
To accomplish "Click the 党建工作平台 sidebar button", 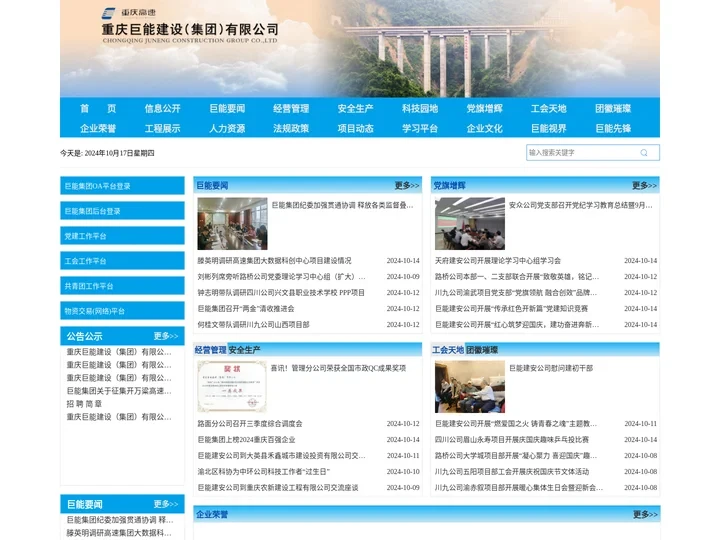I will click(122, 236).
